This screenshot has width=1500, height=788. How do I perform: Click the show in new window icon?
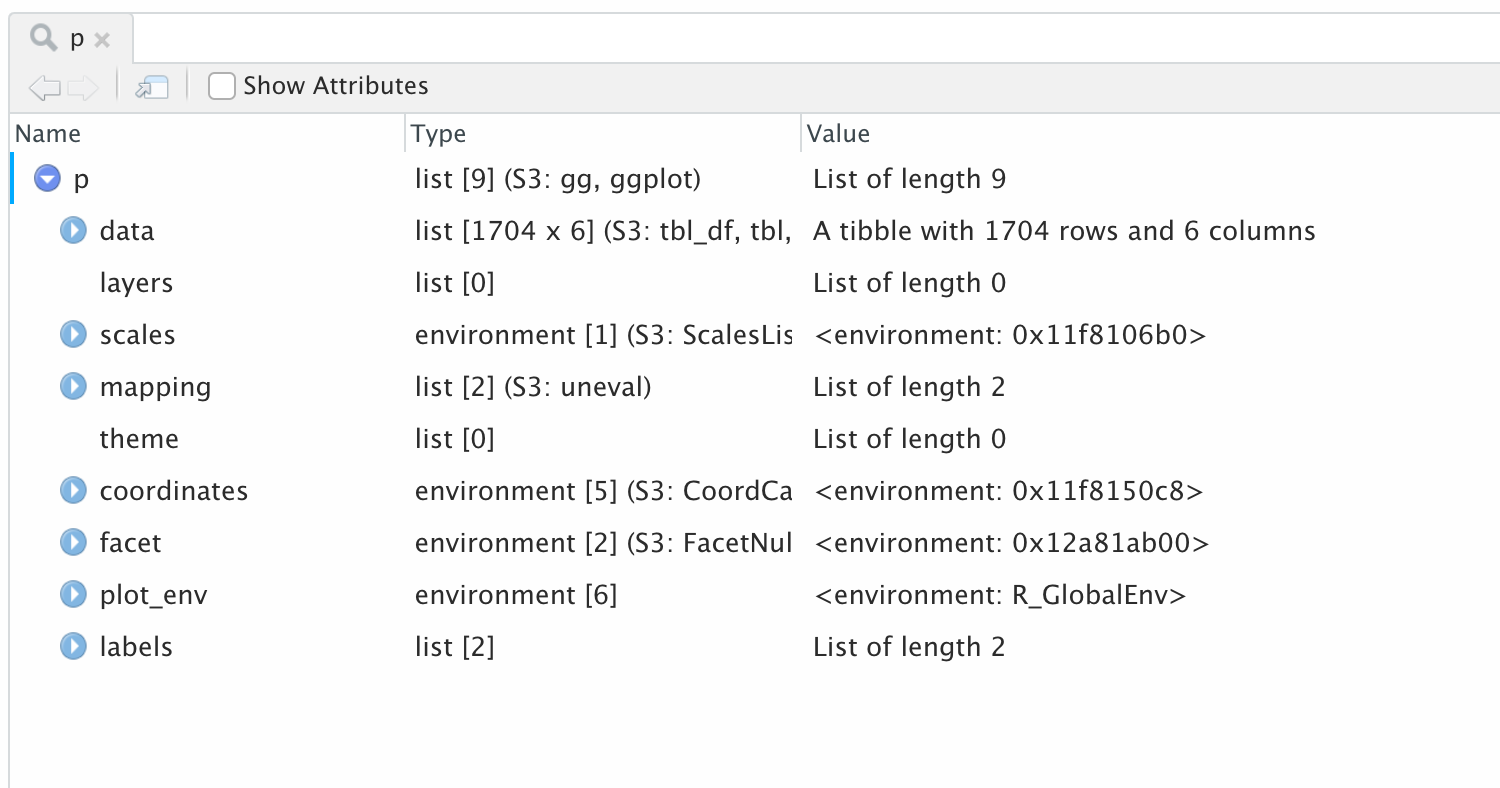[x=152, y=87]
